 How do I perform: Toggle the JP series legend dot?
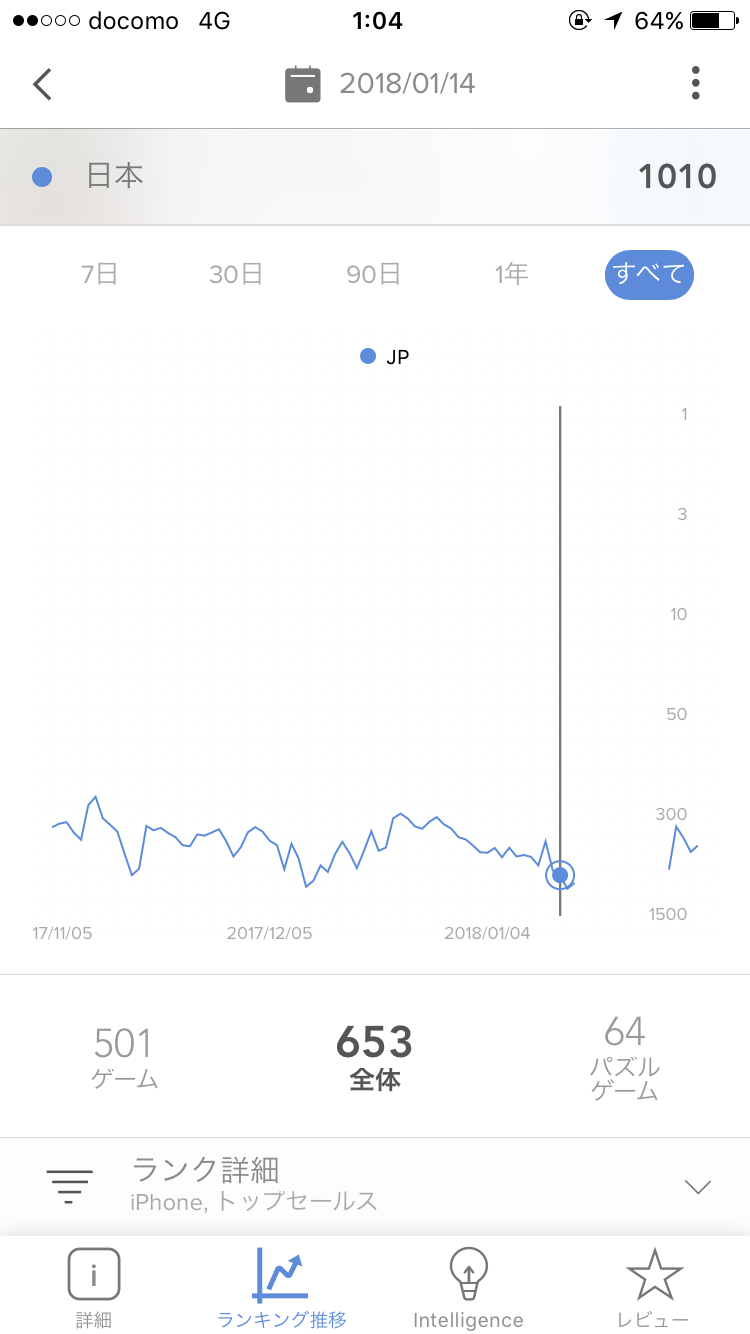pyautogui.click(x=368, y=356)
